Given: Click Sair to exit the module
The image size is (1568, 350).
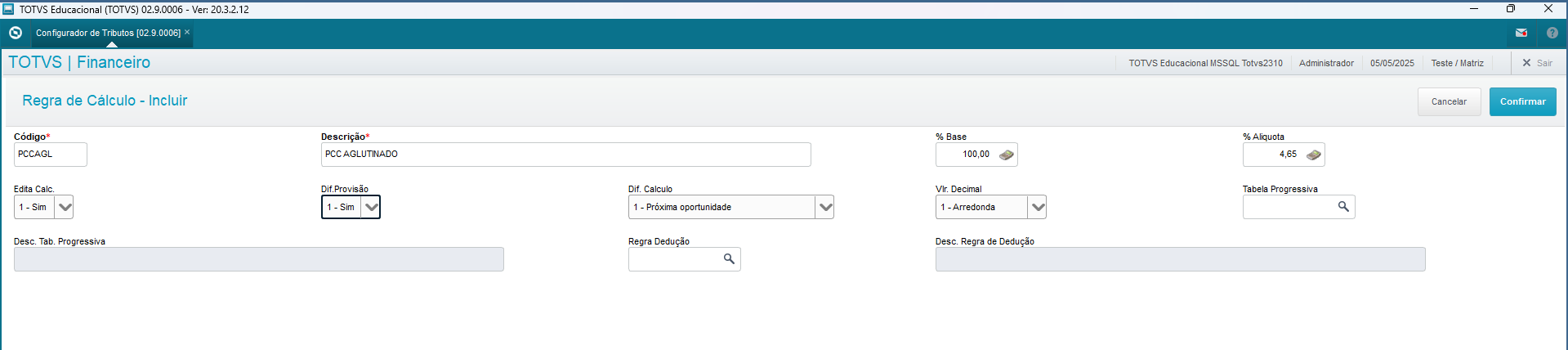Looking at the screenshot, I should click(x=1537, y=63).
